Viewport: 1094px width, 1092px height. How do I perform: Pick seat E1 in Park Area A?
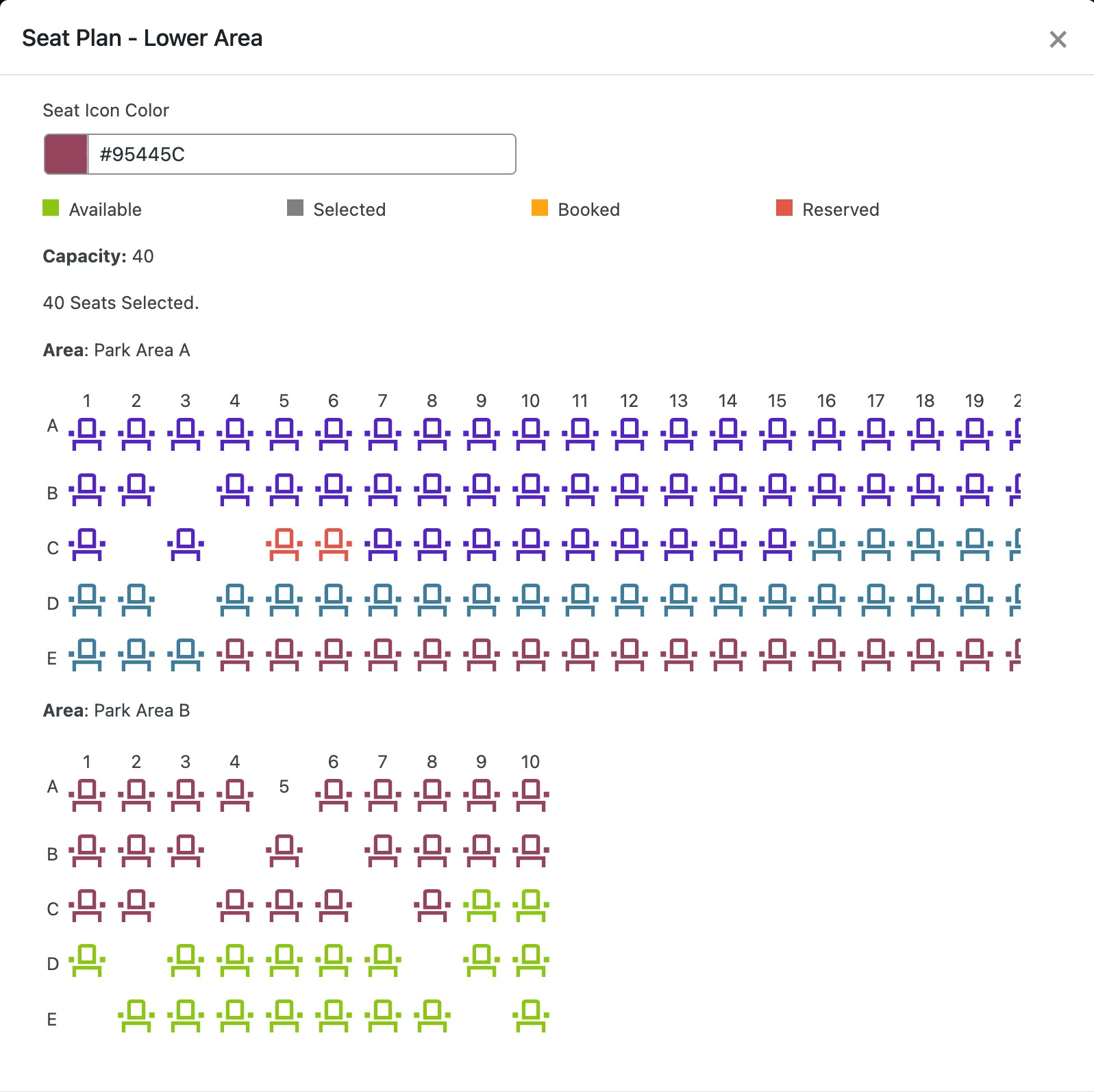(x=87, y=654)
